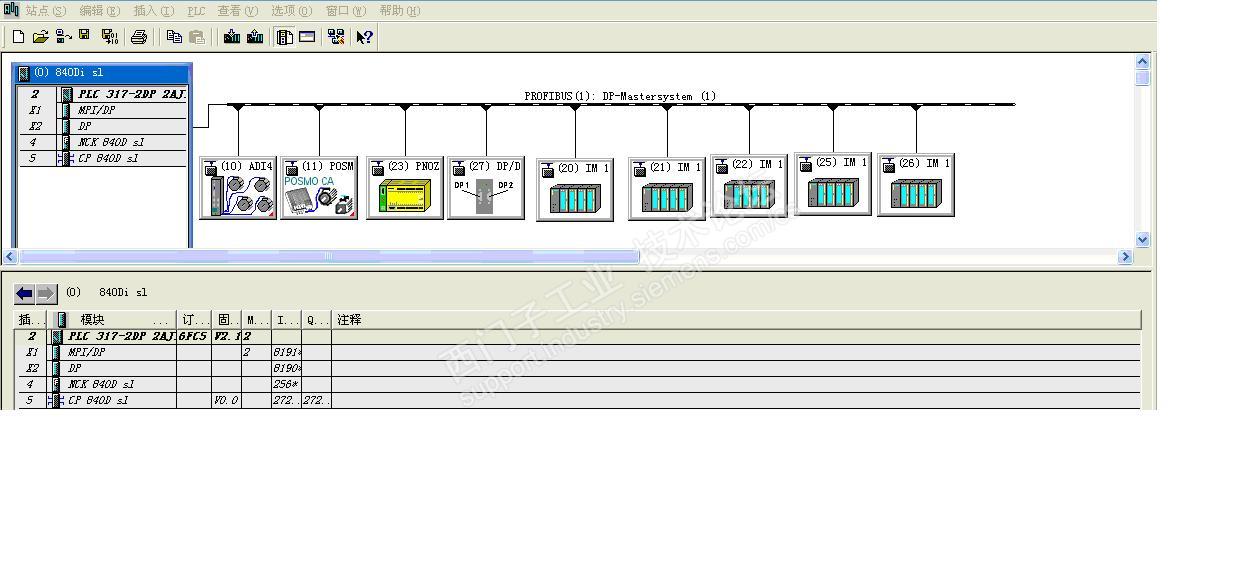Click the context Help arrow icon
Screen dimensions: 1239x576
click(x=365, y=37)
